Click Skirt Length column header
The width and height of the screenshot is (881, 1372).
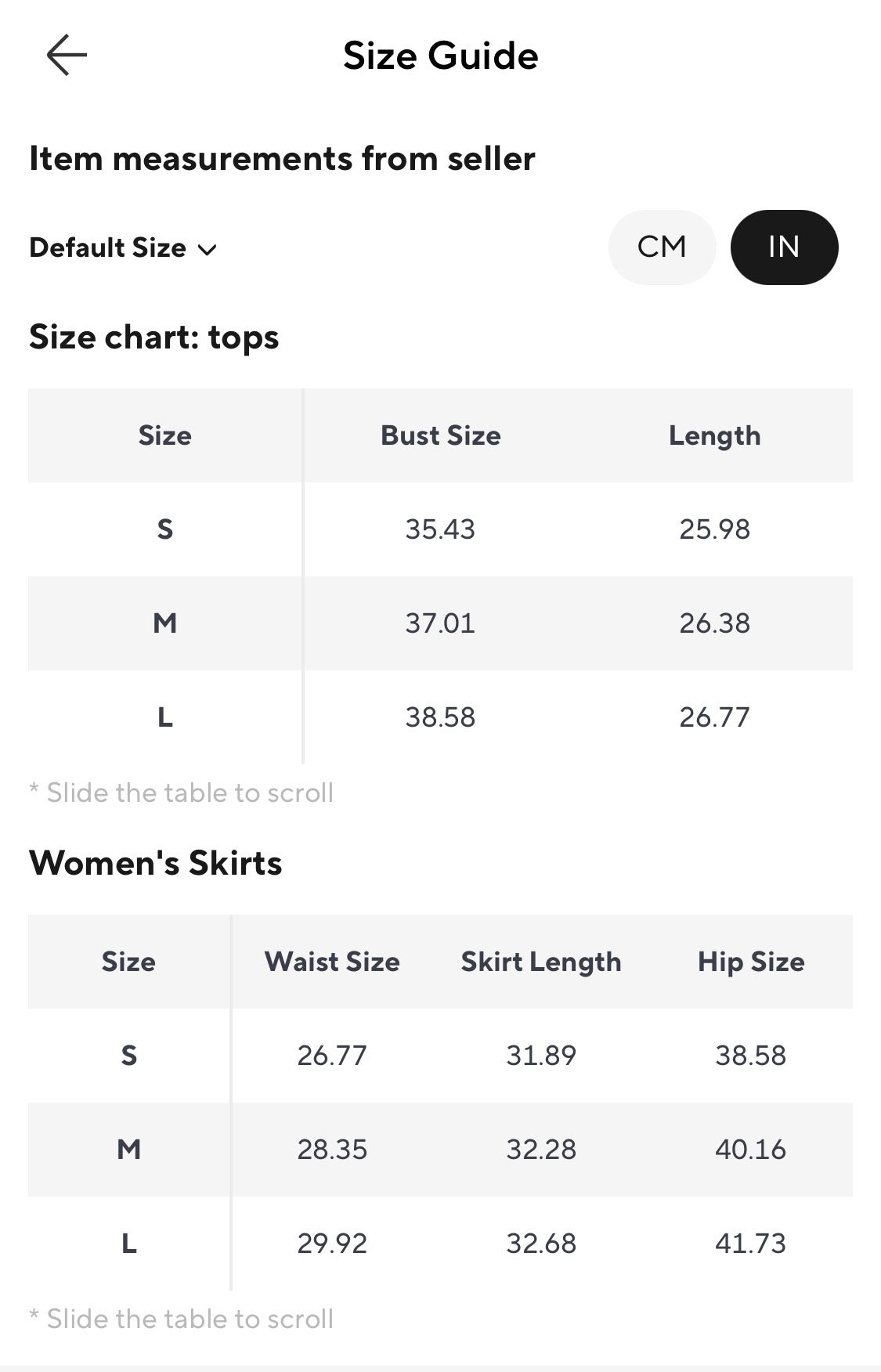[541, 962]
